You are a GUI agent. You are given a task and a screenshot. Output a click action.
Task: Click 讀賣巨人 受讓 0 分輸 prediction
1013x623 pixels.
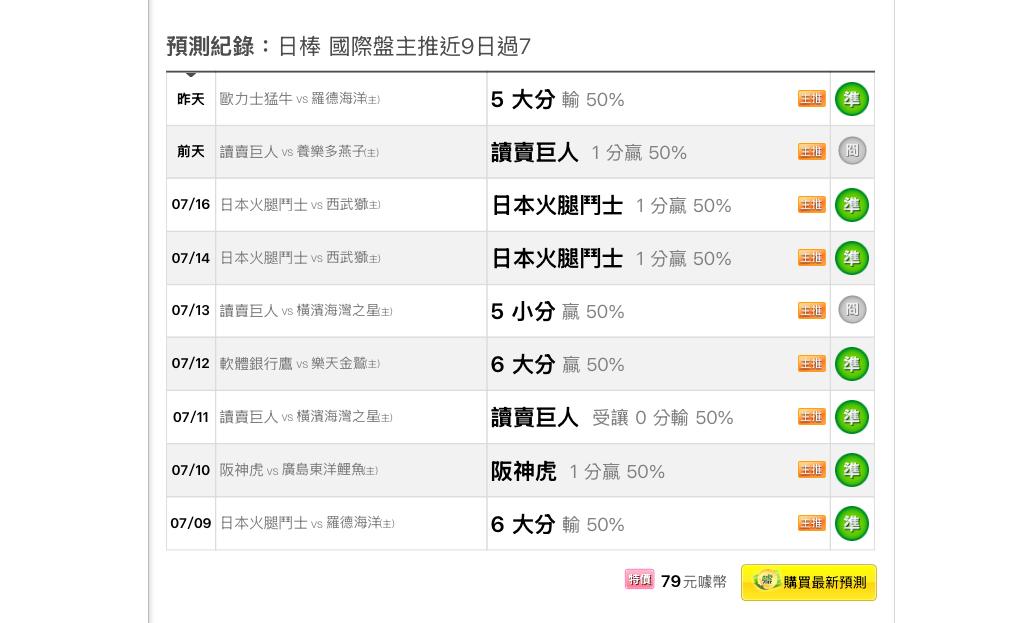[x=612, y=417]
